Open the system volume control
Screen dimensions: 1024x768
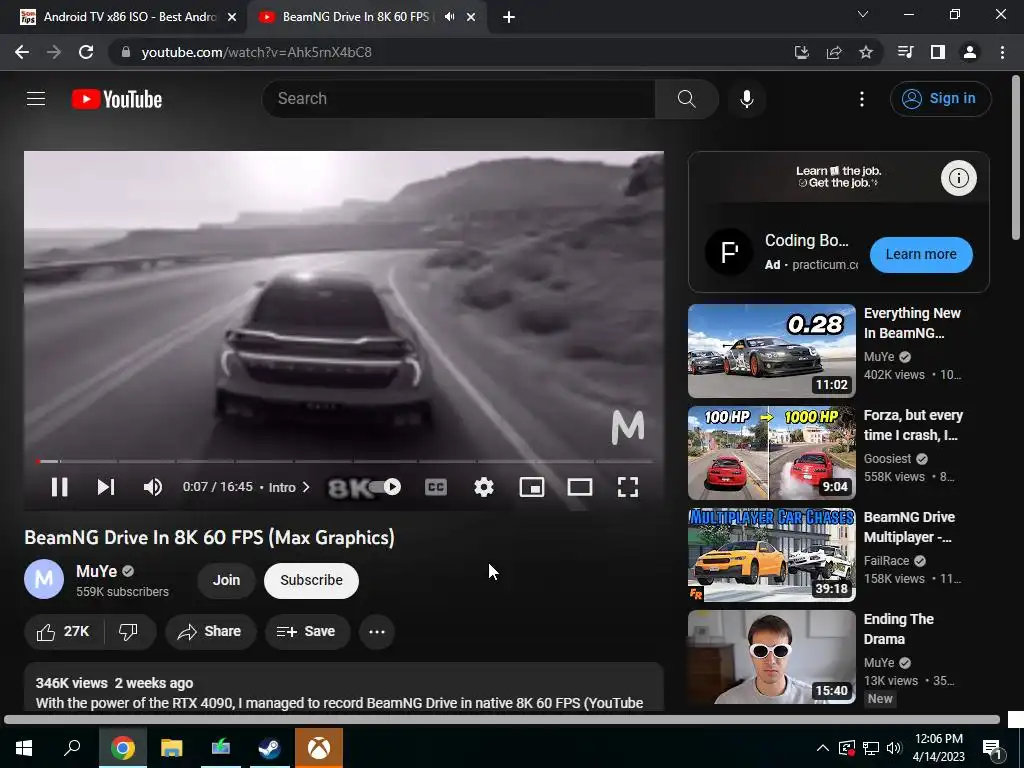[894, 748]
